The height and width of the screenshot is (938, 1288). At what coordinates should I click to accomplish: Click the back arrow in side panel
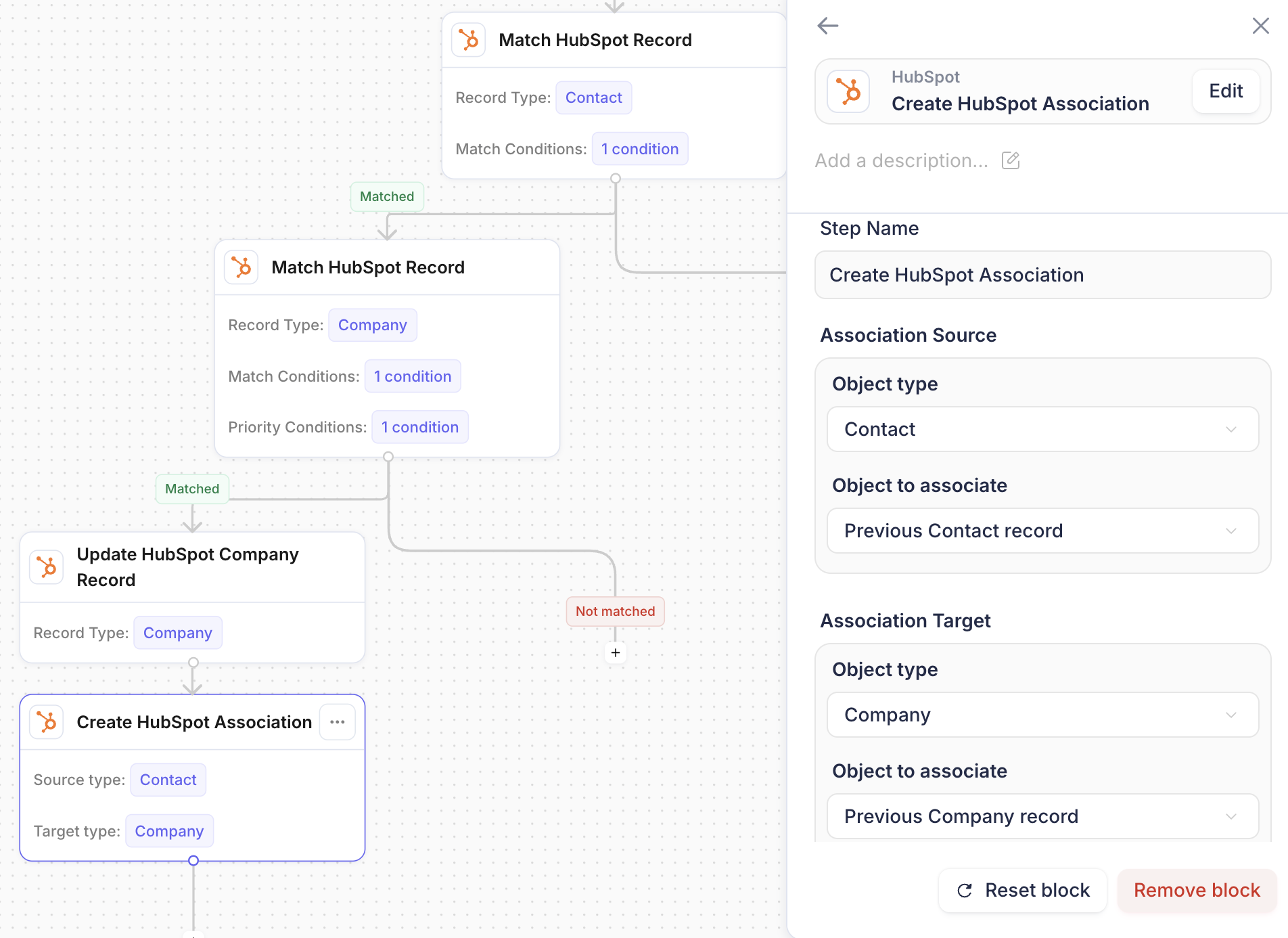pyautogui.click(x=828, y=26)
